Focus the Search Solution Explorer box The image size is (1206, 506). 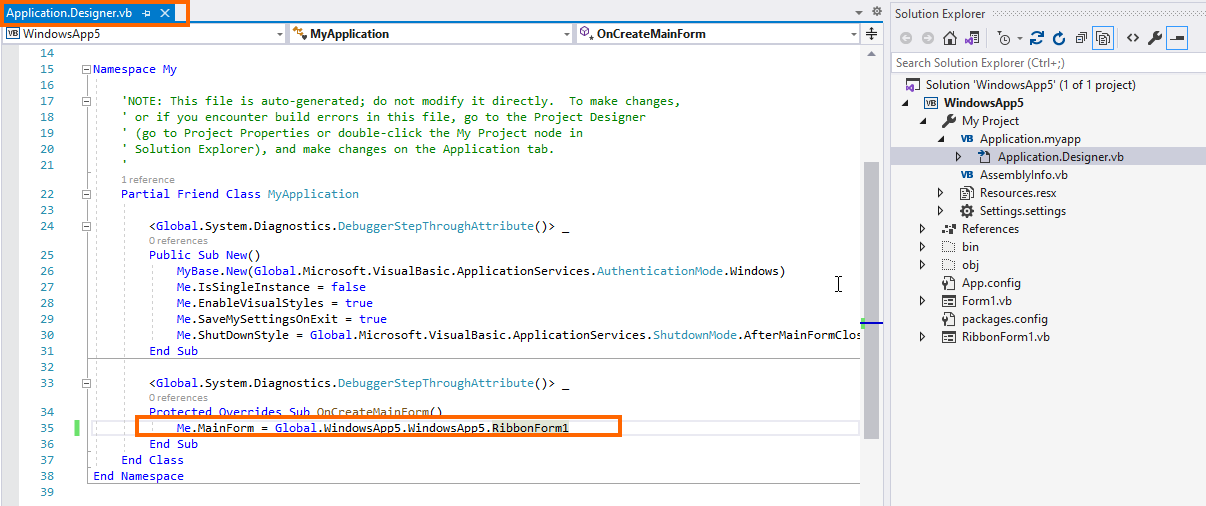pos(1047,63)
